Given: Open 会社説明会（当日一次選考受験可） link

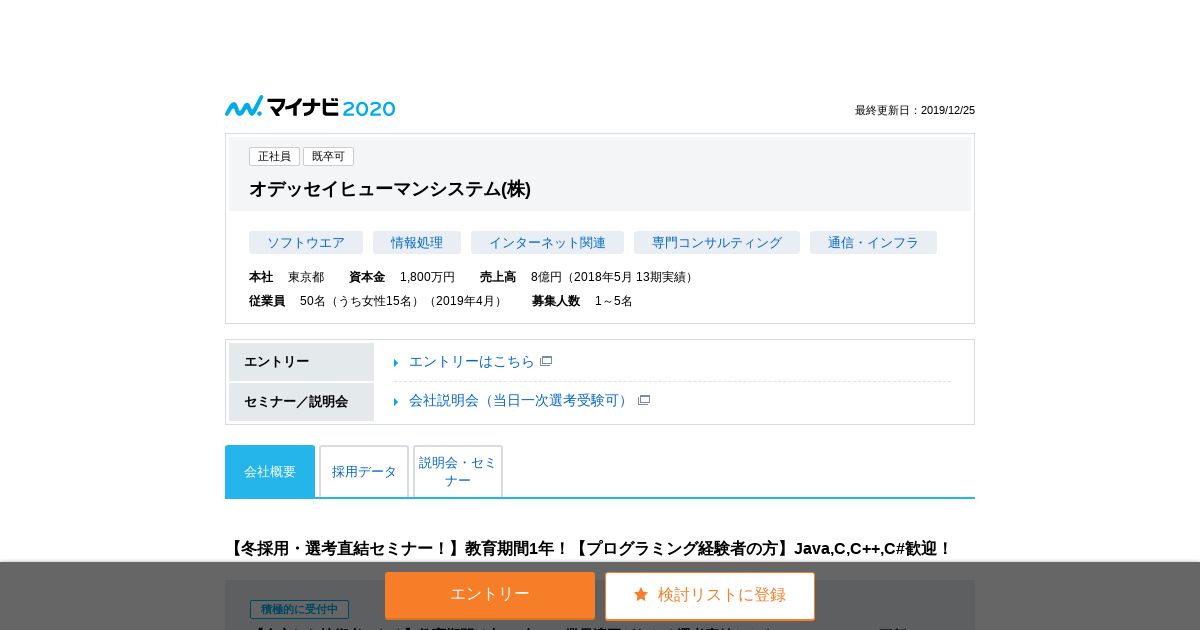Looking at the screenshot, I should pyautogui.click(x=521, y=400).
